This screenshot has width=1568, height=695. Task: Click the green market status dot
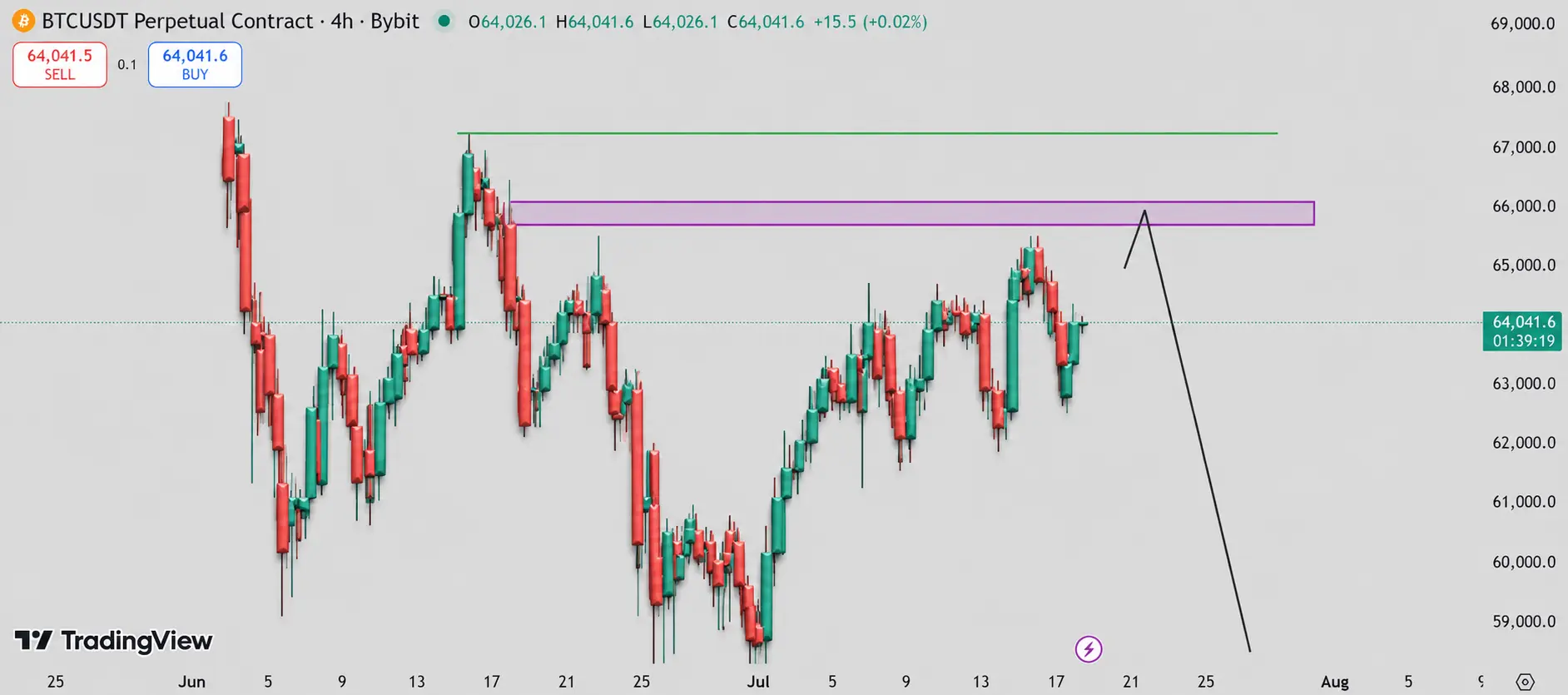444,21
